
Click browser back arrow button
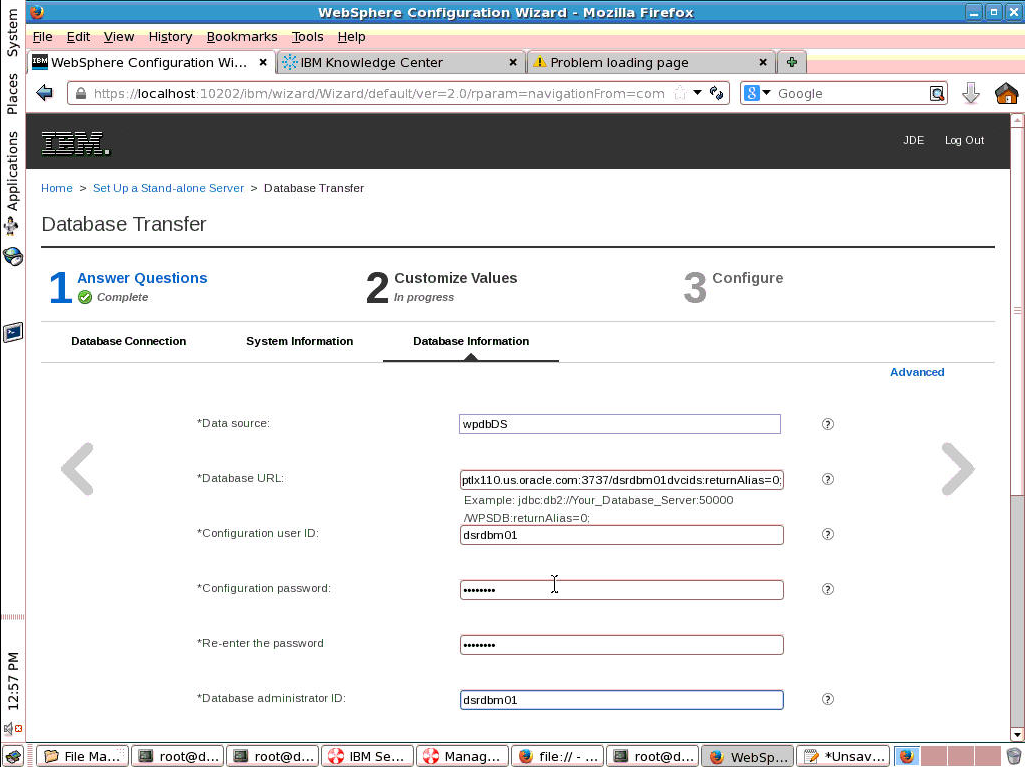tap(44, 93)
